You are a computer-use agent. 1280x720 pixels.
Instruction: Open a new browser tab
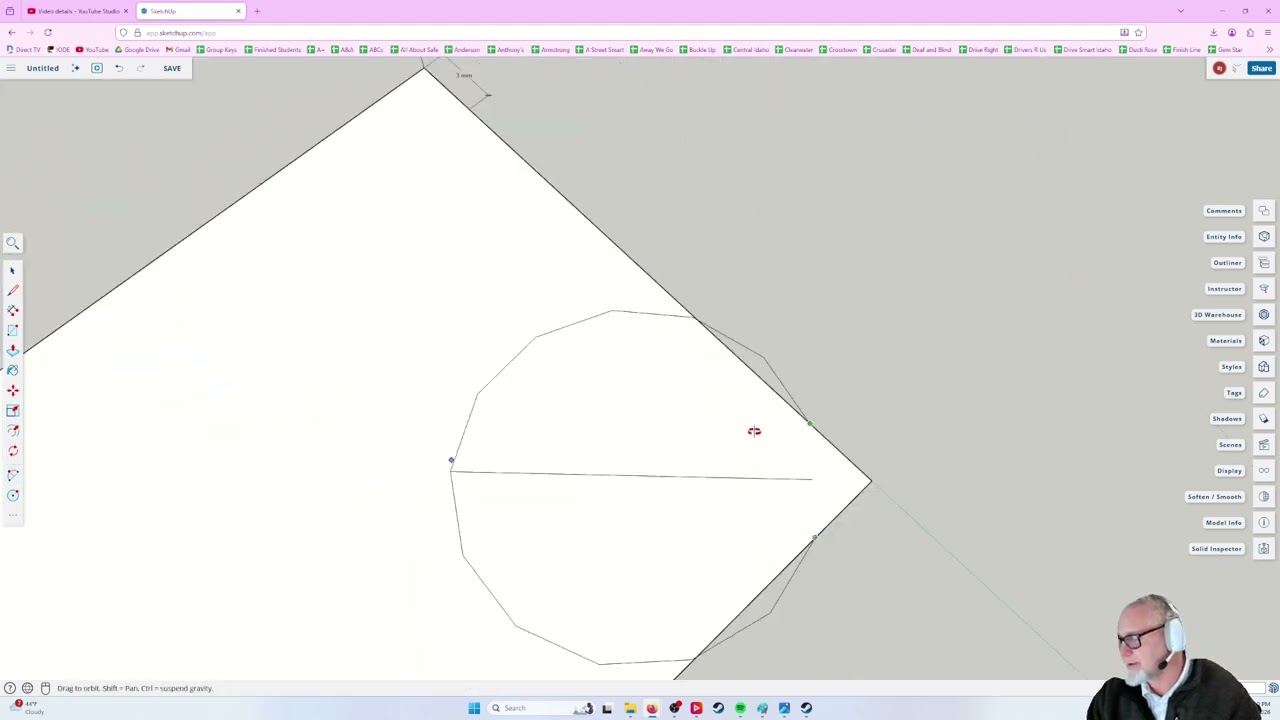[257, 11]
